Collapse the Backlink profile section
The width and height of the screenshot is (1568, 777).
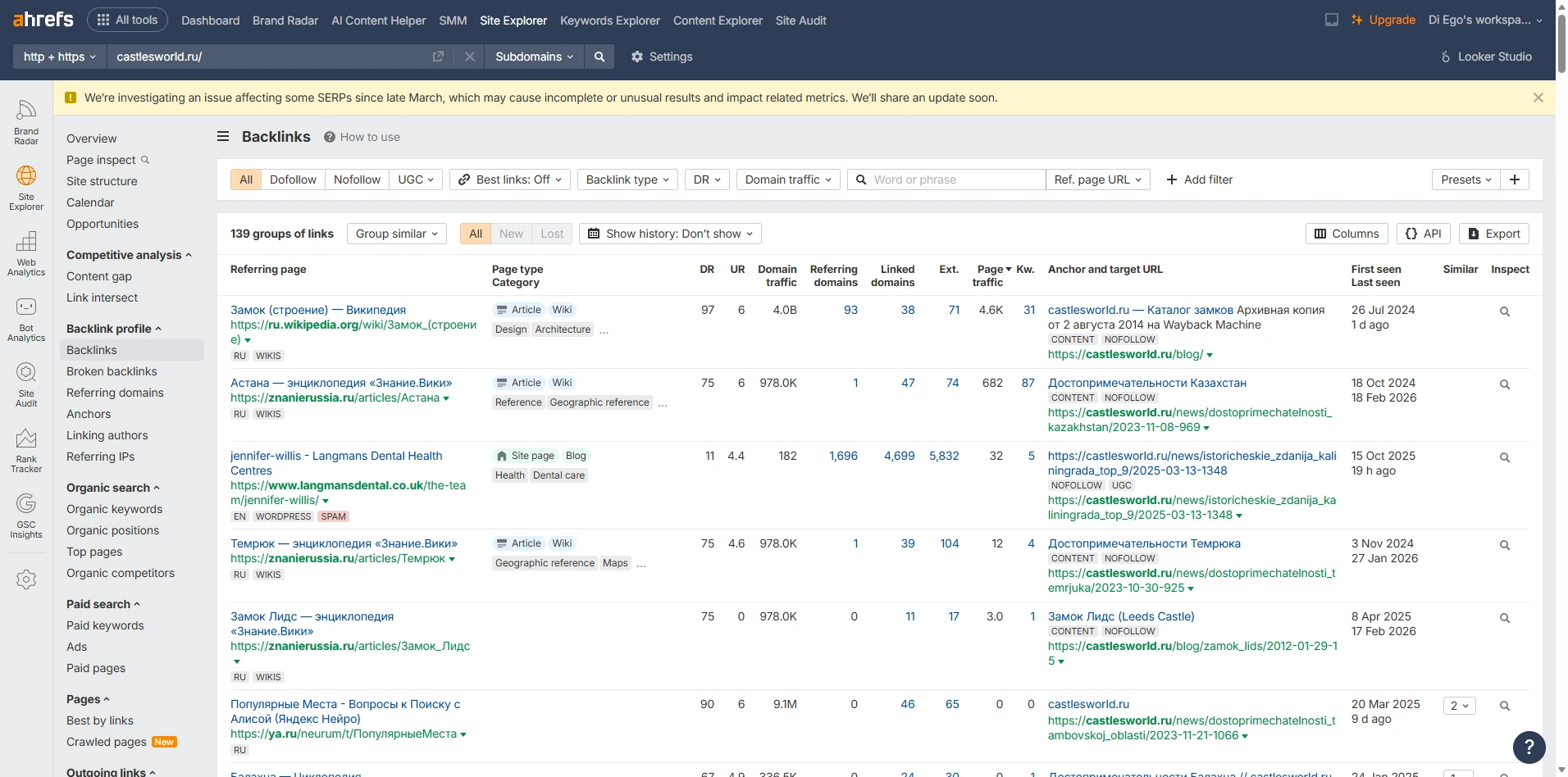click(114, 329)
